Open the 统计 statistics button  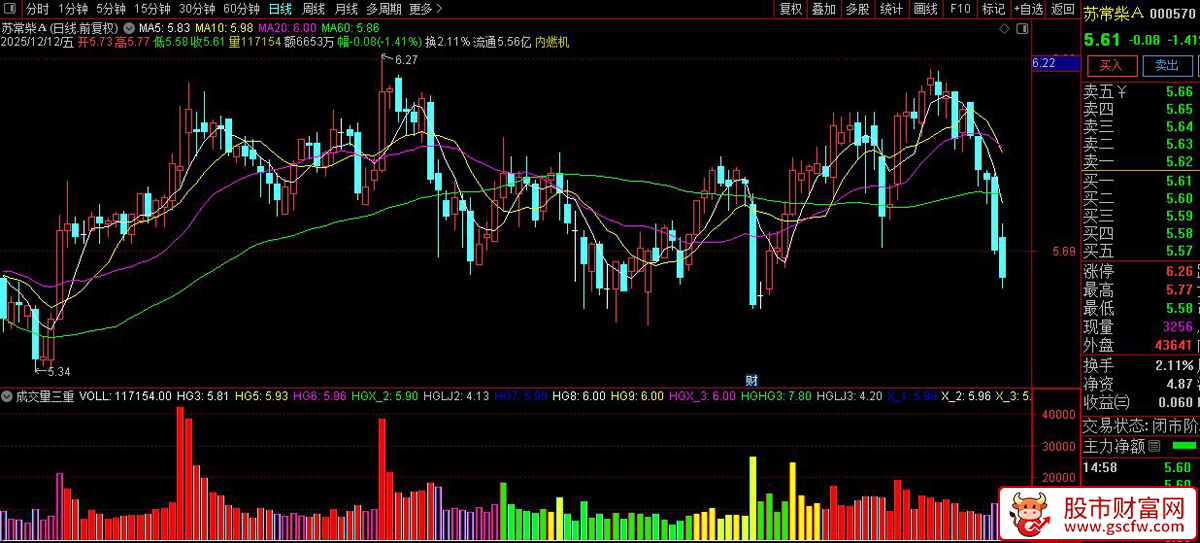point(891,9)
